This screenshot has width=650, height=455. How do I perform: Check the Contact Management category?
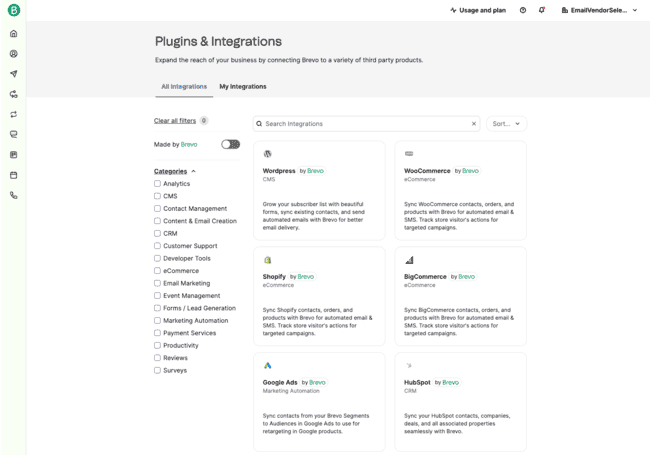click(157, 208)
